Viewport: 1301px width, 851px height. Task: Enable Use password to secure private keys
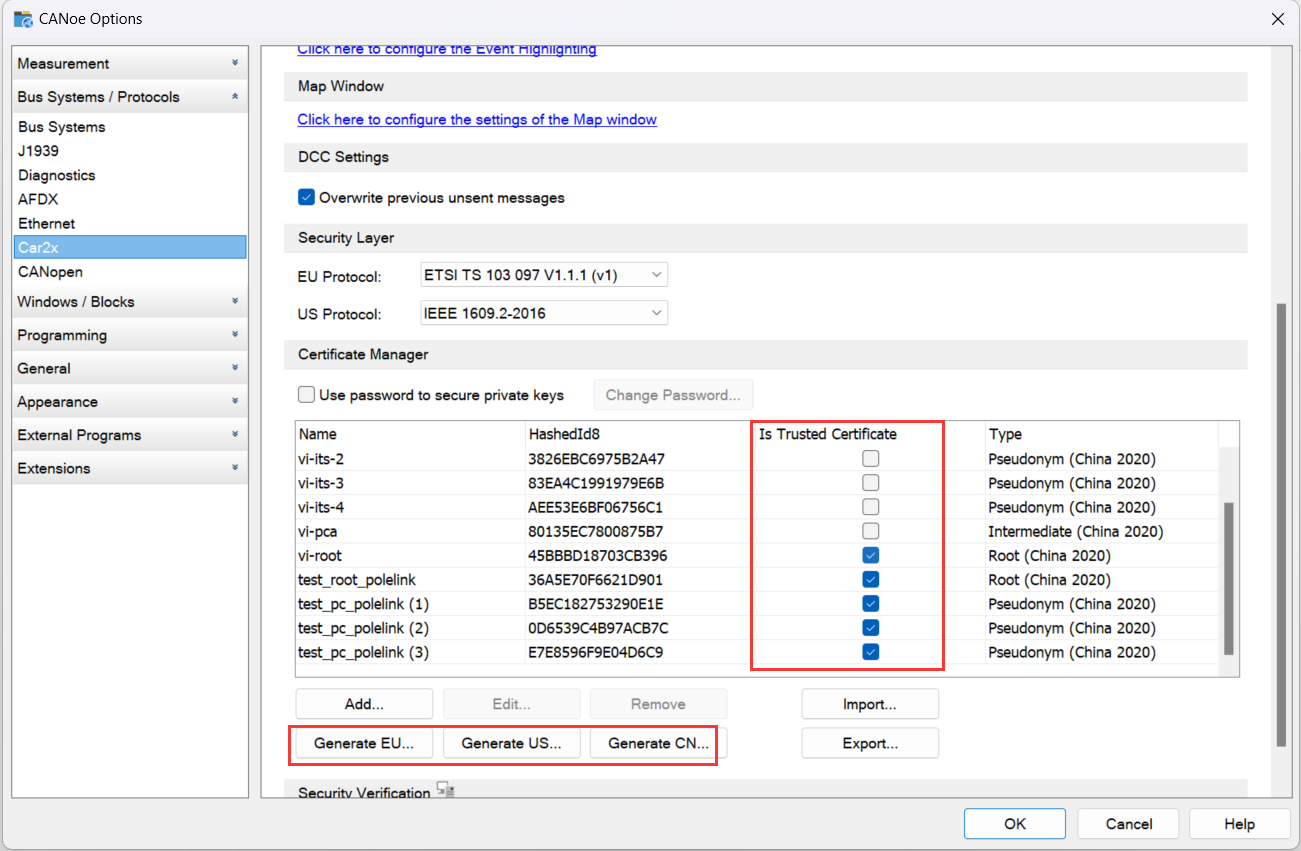click(x=307, y=395)
